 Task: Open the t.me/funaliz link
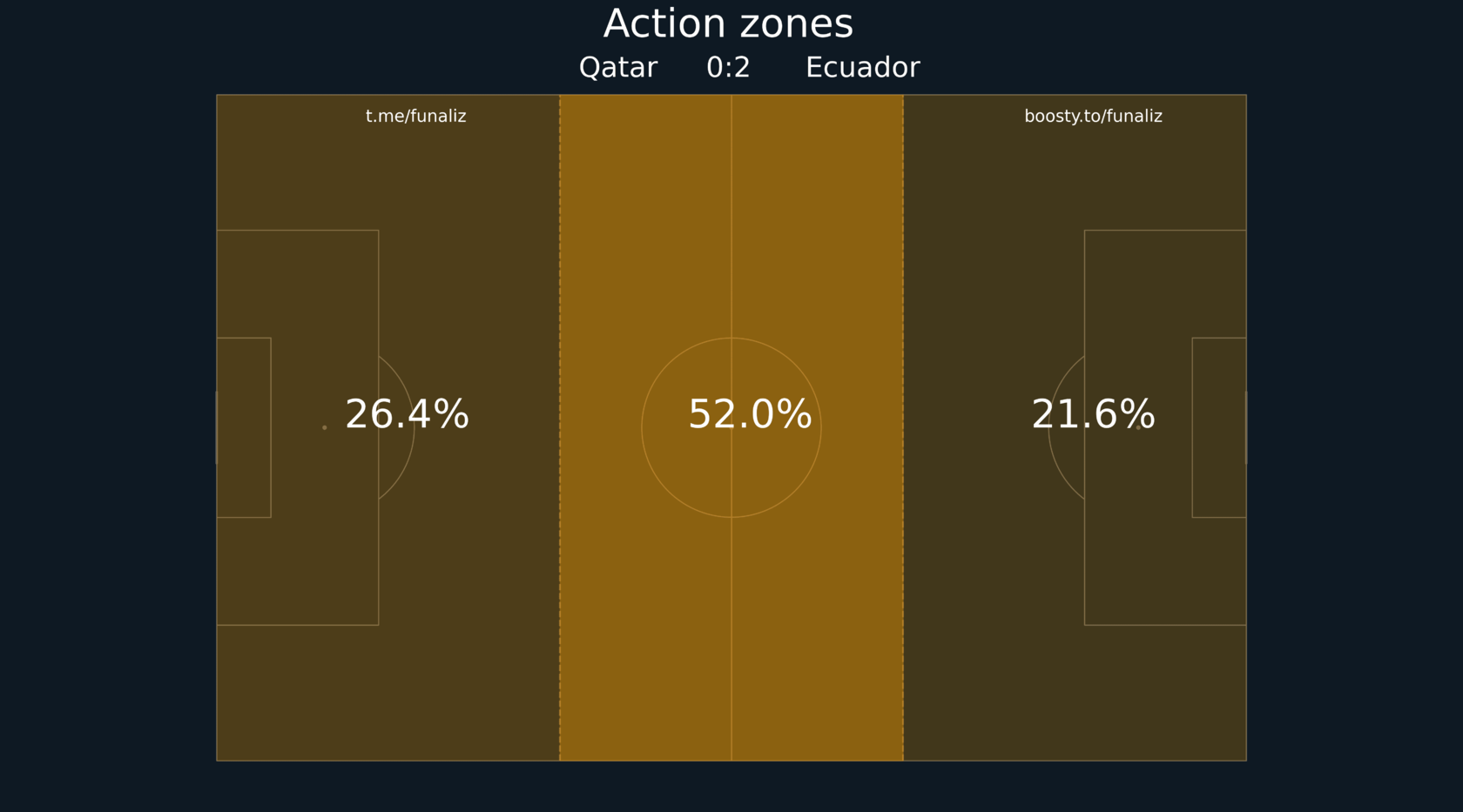click(416, 116)
